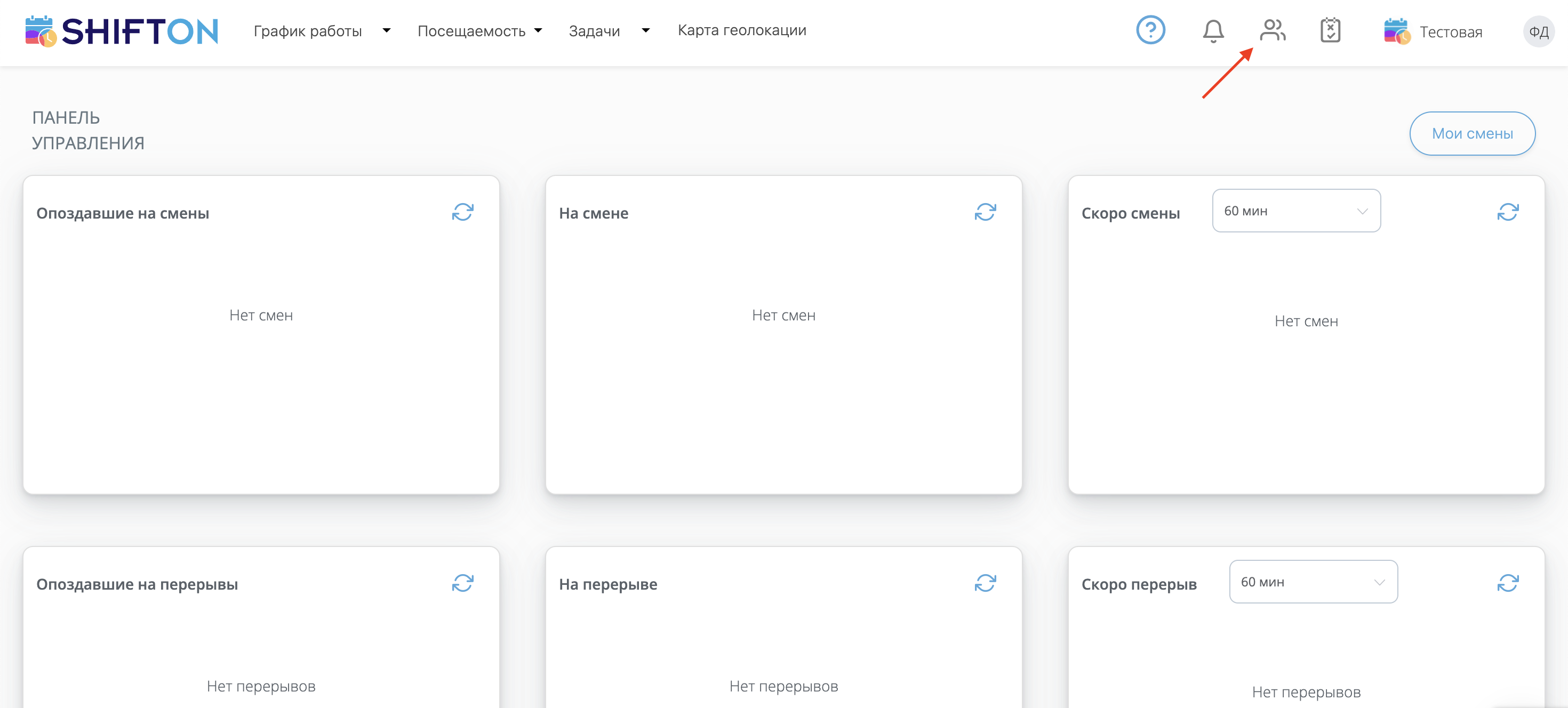This screenshot has width=1568, height=708.
Task: Expand the Посещаемость menu arrow
Action: [538, 30]
